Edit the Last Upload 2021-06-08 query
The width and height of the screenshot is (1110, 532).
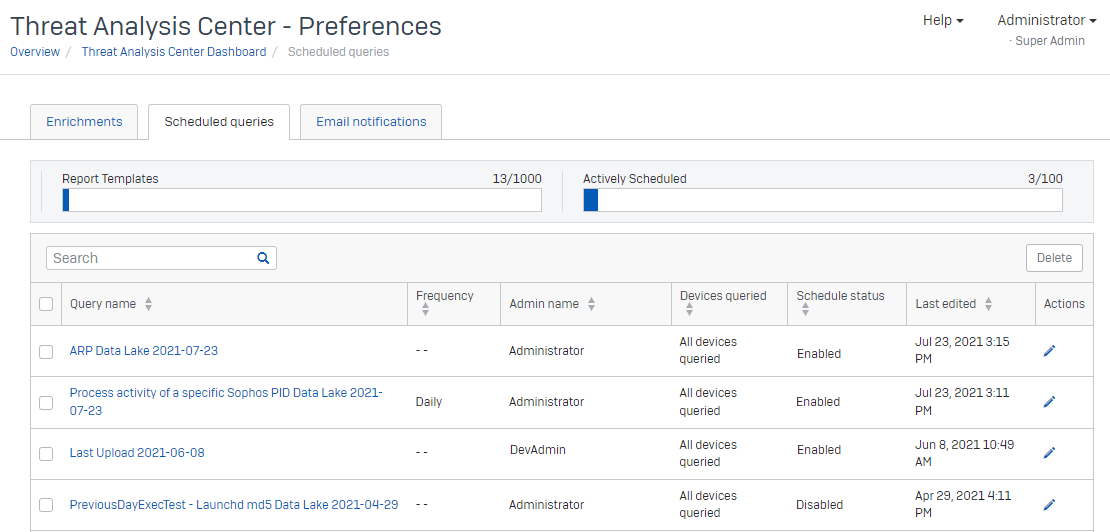1049,453
